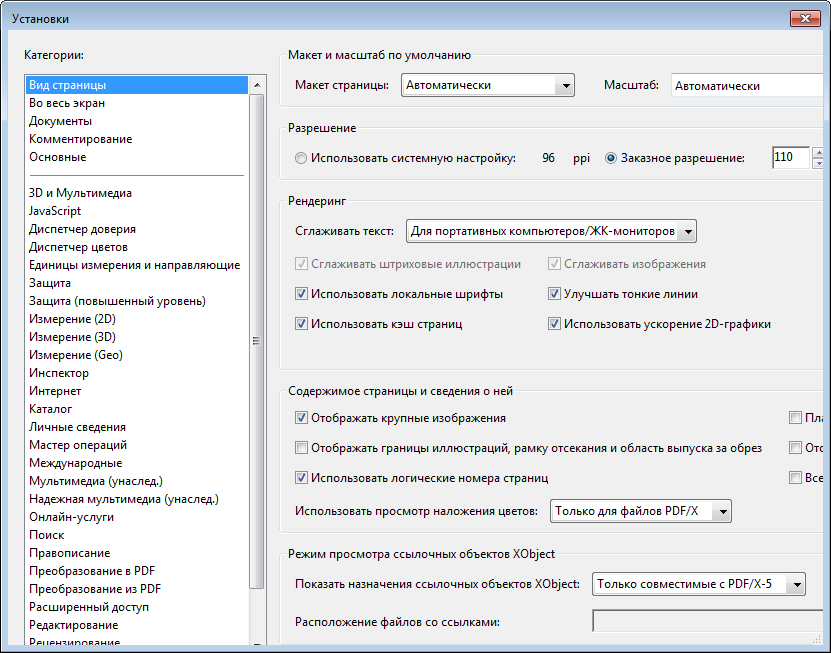831x653 pixels.
Task: Toggle "Улучшать тонкие линии" checkbox
Action: pos(554,294)
